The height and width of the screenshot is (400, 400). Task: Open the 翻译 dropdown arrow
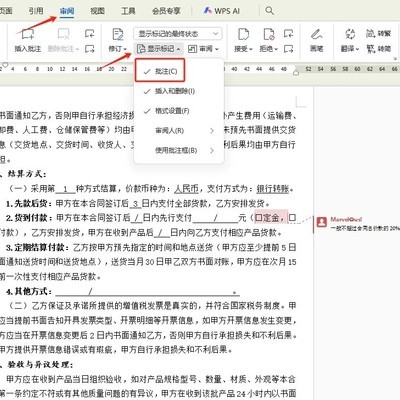pos(357,49)
